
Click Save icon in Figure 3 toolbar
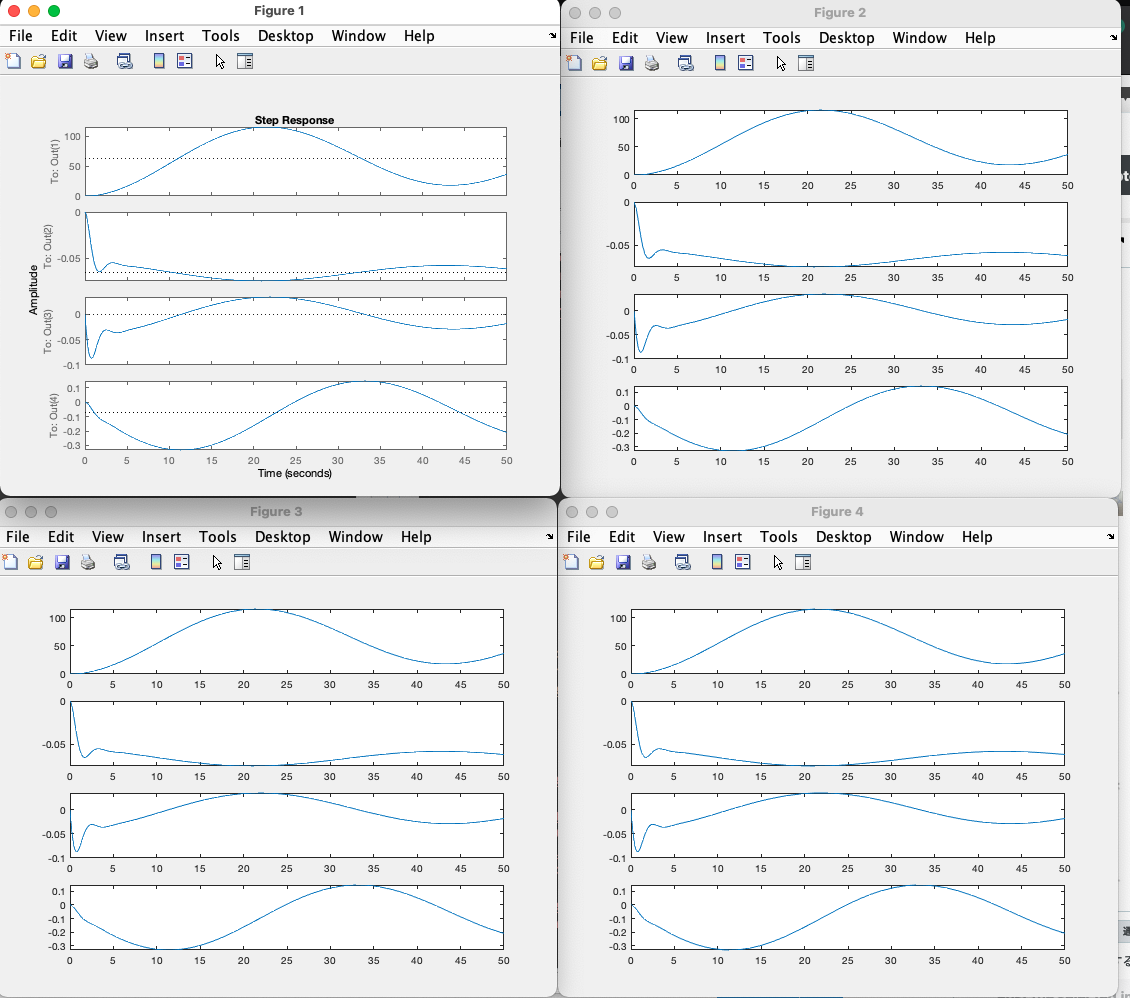(63, 562)
